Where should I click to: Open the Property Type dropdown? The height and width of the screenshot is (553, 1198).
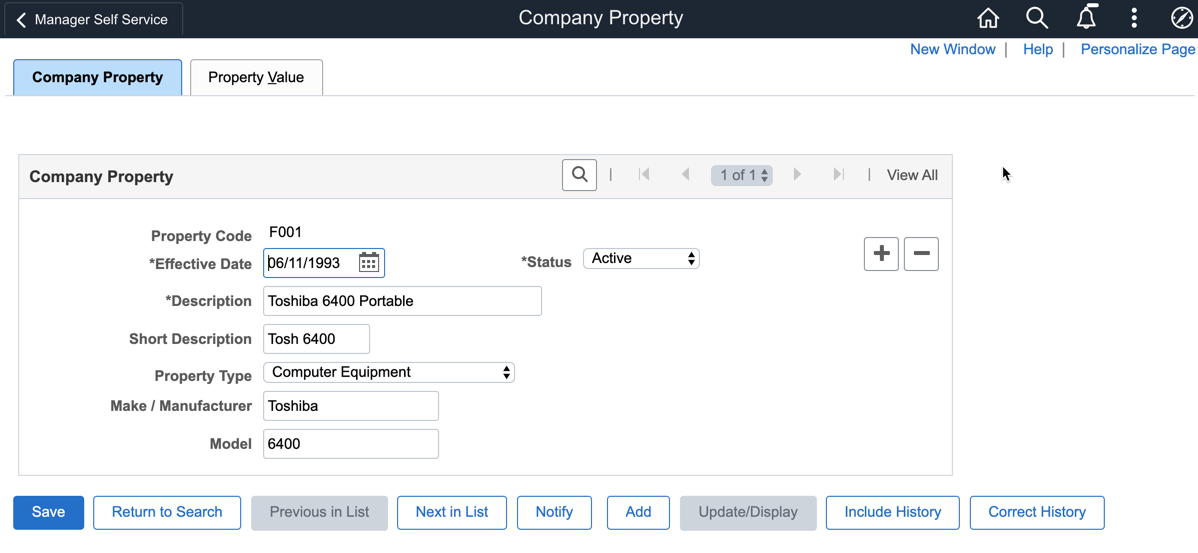tap(388, 372)
